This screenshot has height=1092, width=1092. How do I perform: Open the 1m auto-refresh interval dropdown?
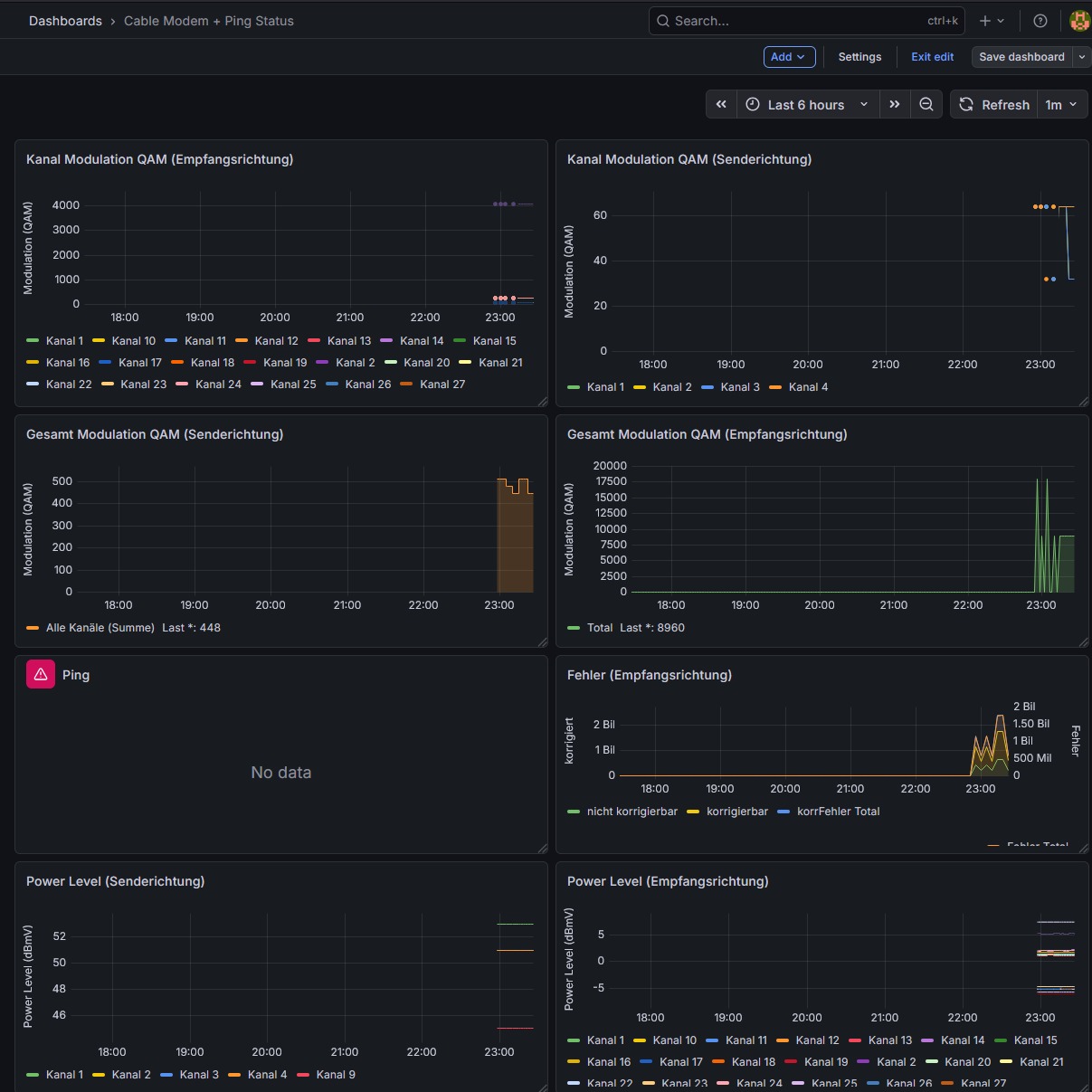click(1061, 104)
